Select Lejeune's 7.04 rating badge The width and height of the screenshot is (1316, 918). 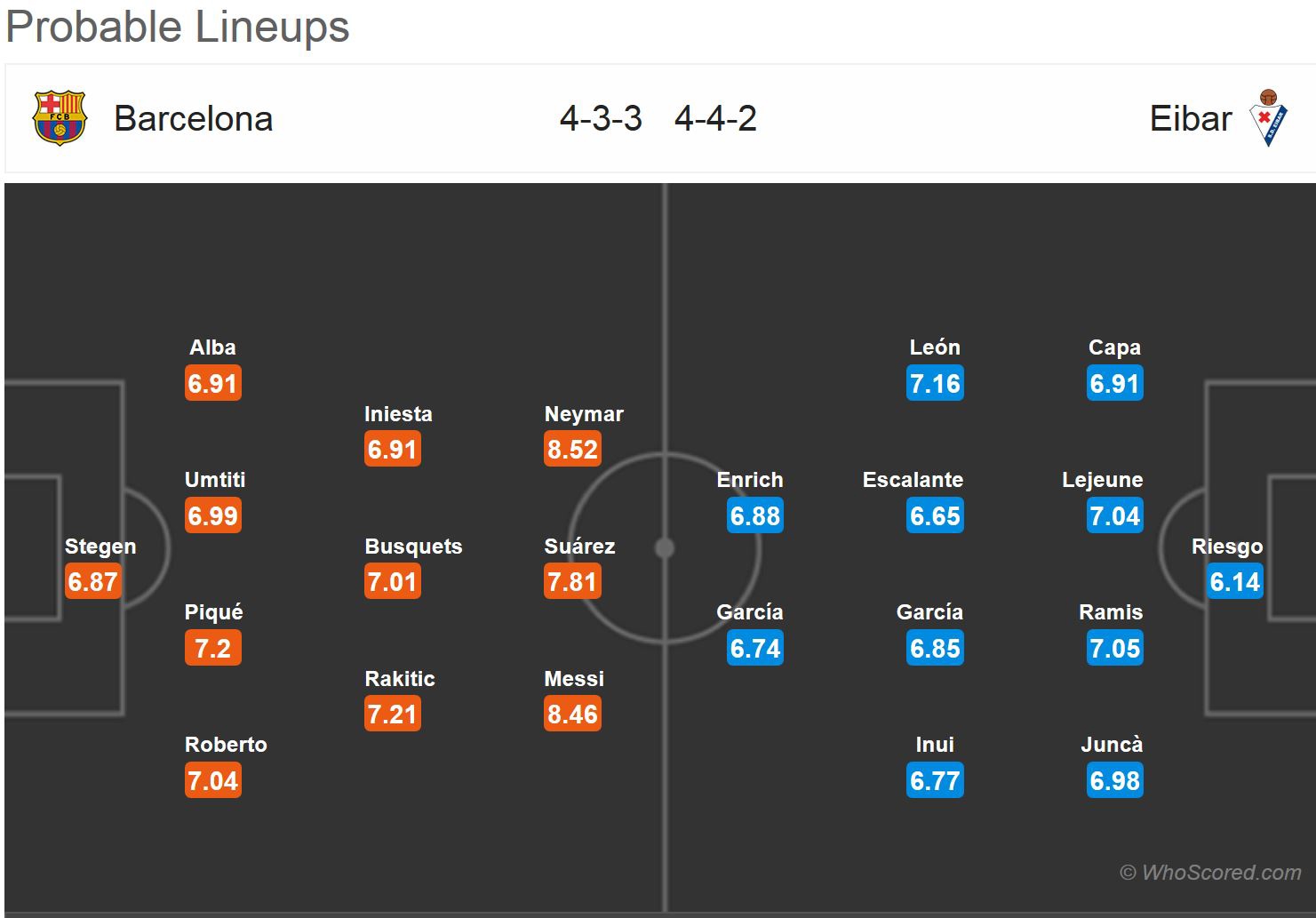(1114, 516)
